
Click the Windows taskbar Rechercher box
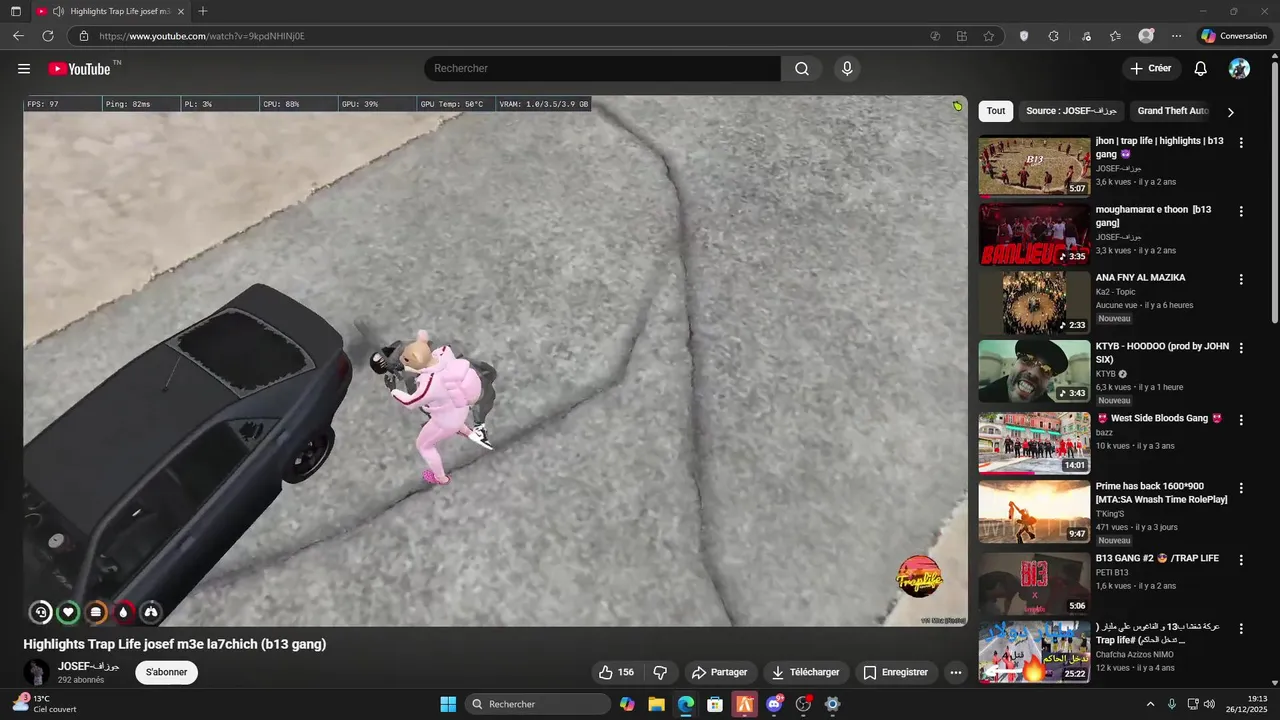(x=539, y=704)
